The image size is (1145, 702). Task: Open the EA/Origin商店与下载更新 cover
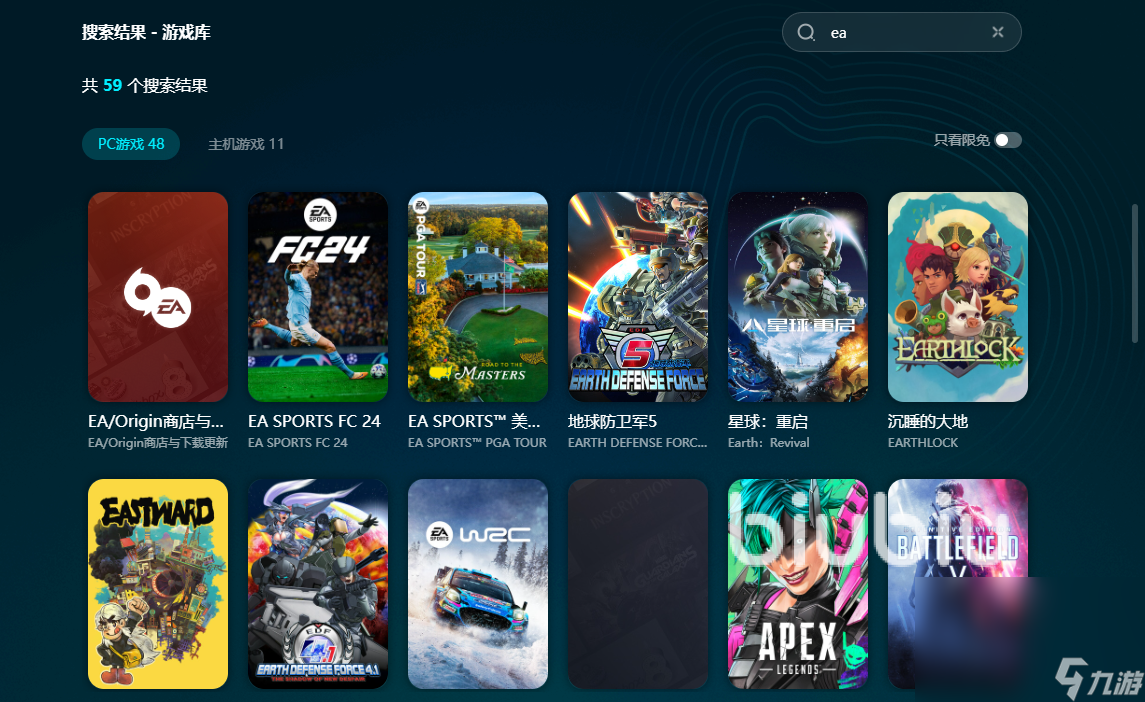(x=158, y=297)
